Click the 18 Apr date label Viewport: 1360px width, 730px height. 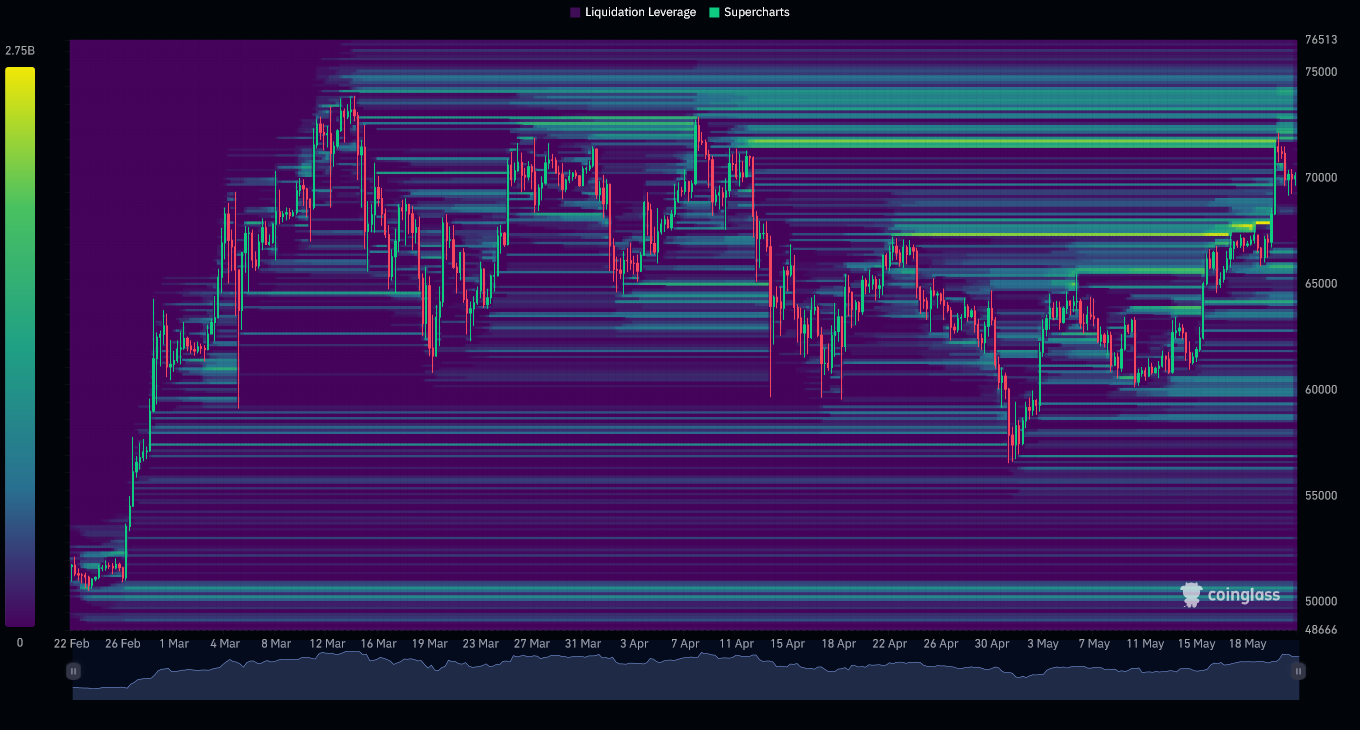click(x=838, y=644)
